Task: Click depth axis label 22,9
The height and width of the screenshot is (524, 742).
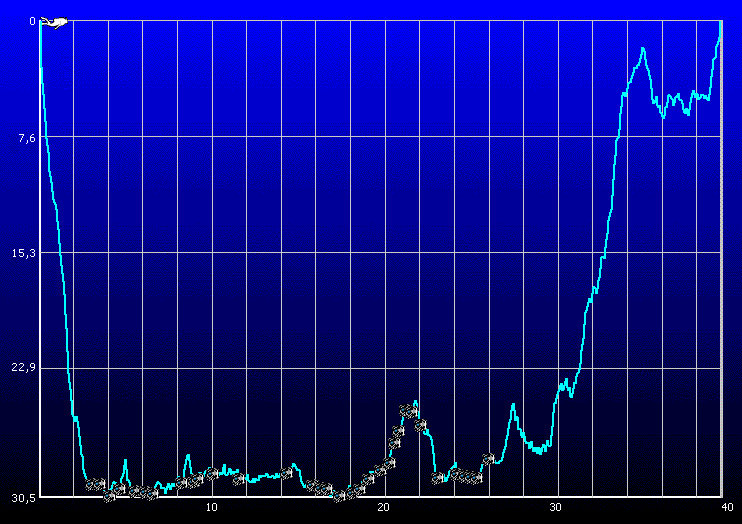Action: (x=24, y=367)
